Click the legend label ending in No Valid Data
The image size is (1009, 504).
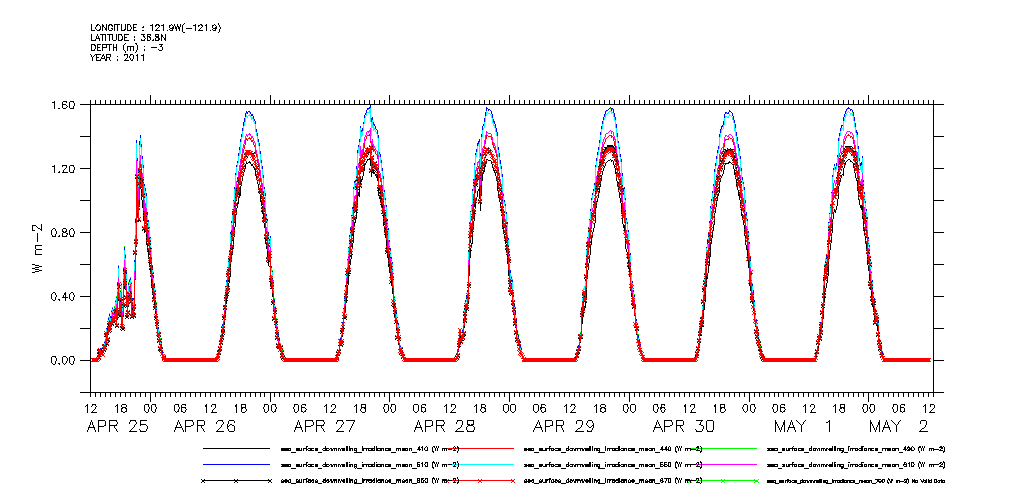[x=856, y=481]
